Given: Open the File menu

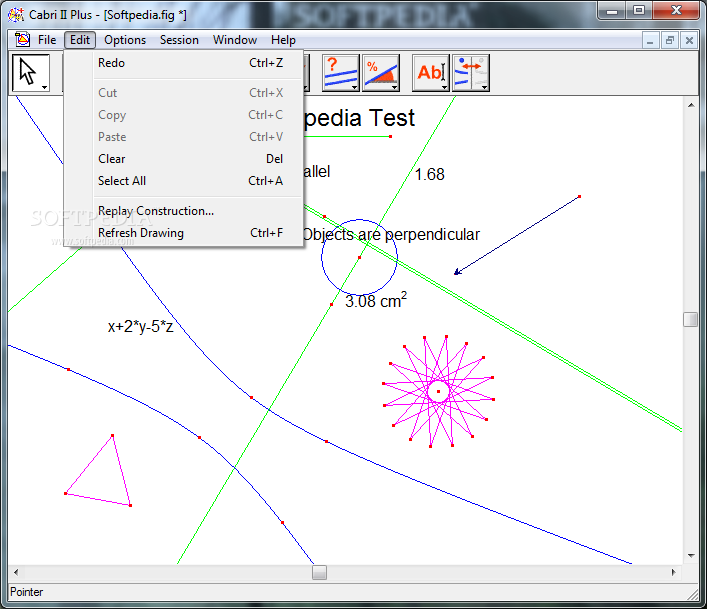Looking at the screenshot, I should [47, 40].
